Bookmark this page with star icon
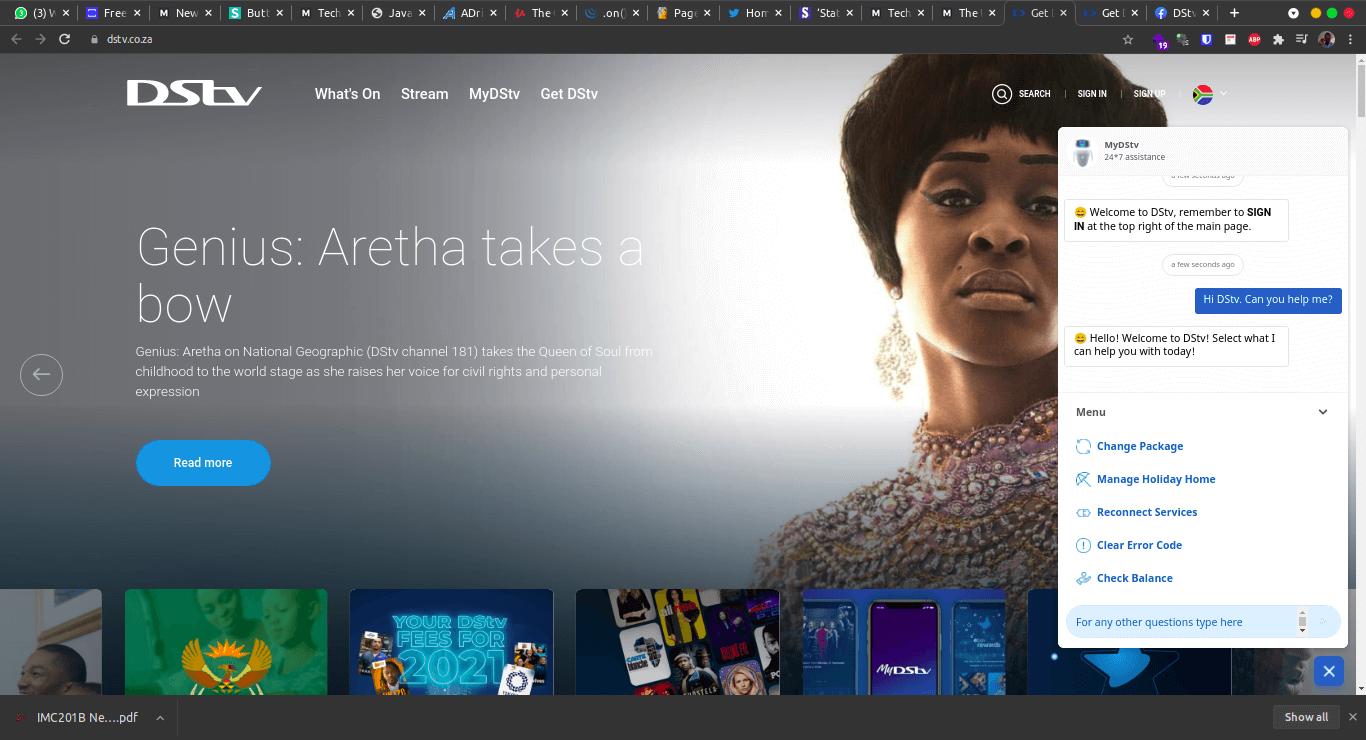 click(1128, 39)
